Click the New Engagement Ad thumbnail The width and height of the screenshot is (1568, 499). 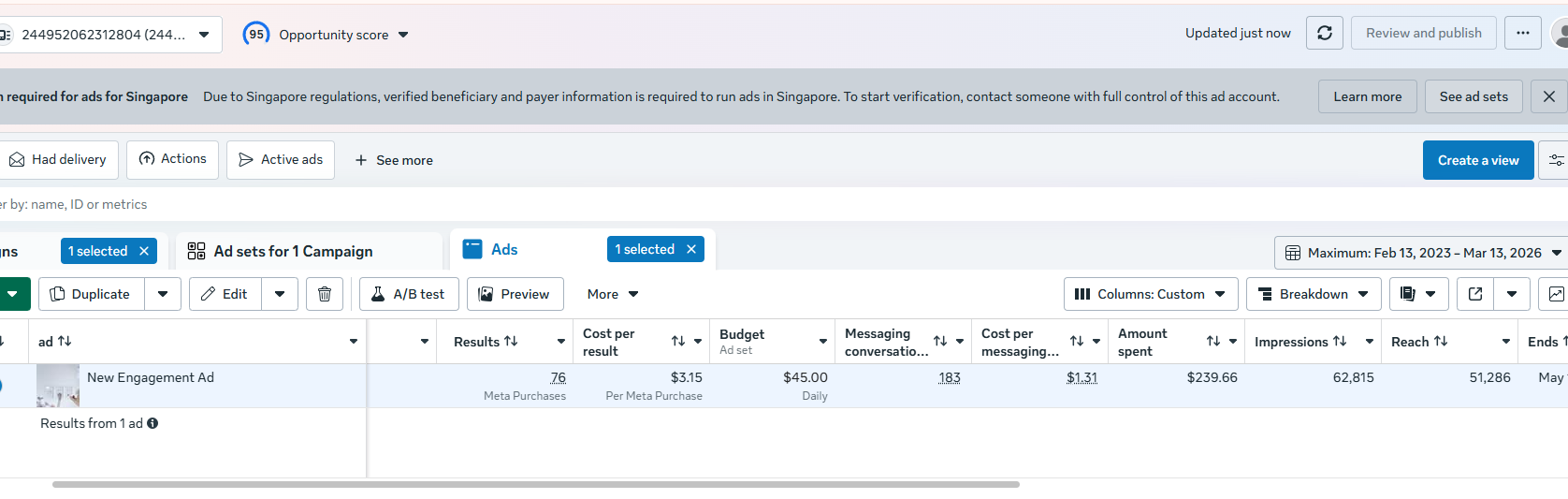(58, 385)
